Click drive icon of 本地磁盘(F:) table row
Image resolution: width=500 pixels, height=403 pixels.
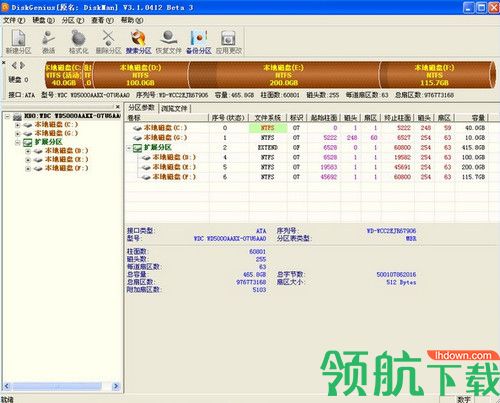(x=146, y=177)
